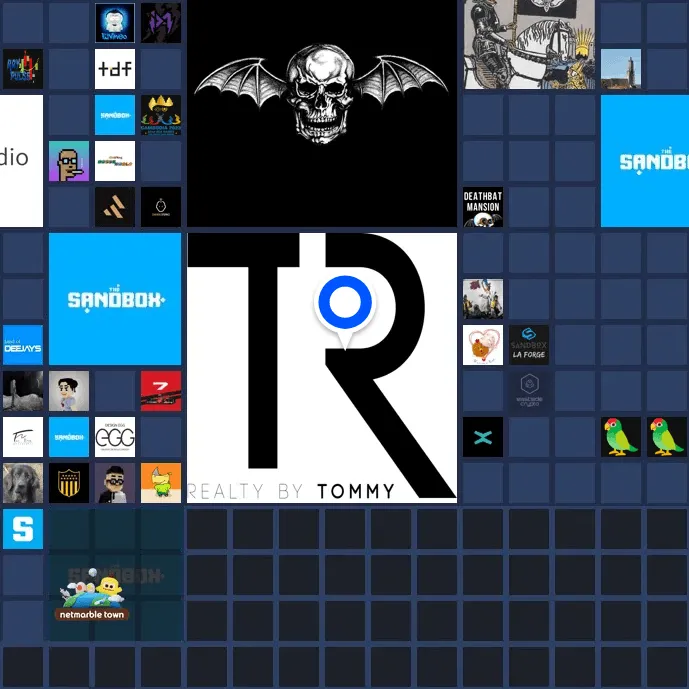This screenshot has height=689, width=689.
Task: Select the teal X on black tile
Action: (x=483, y=437)
